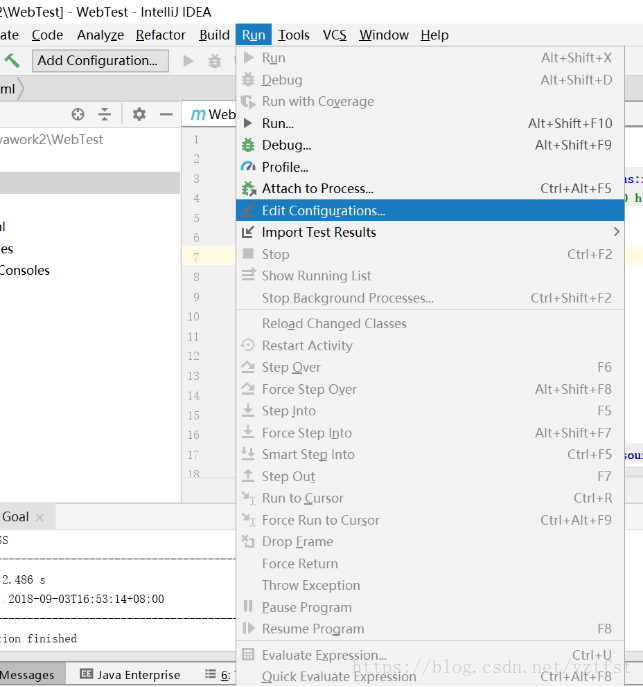643x687 pixels.
Task: Open the Refactor menu
Action: [160, 35]
